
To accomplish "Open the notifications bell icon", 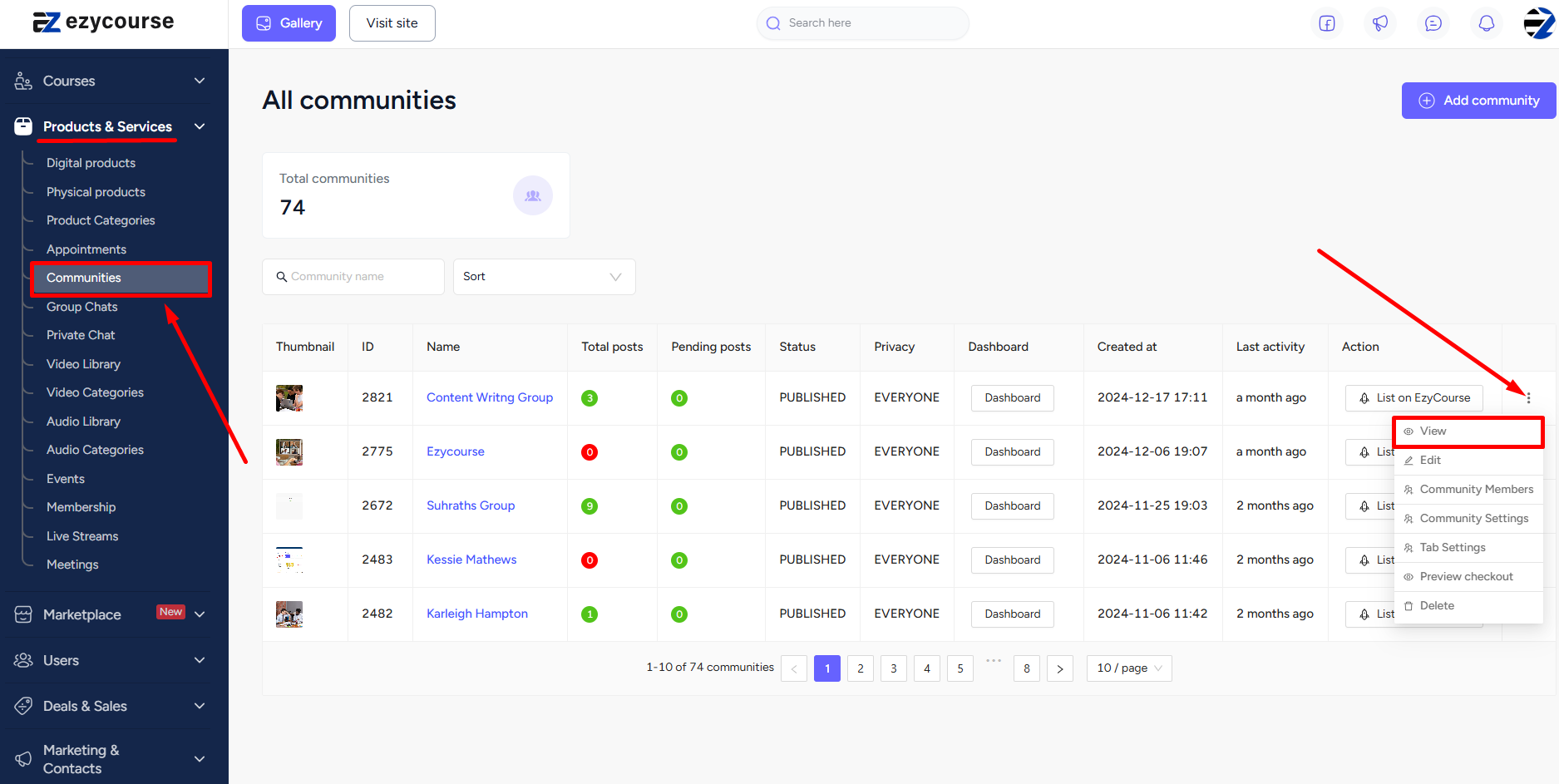I will [1487, 23].
